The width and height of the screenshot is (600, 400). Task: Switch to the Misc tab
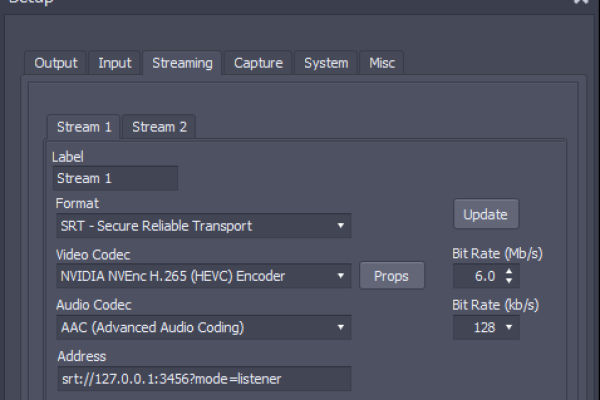pyautogui.click(x=381, y=63)
